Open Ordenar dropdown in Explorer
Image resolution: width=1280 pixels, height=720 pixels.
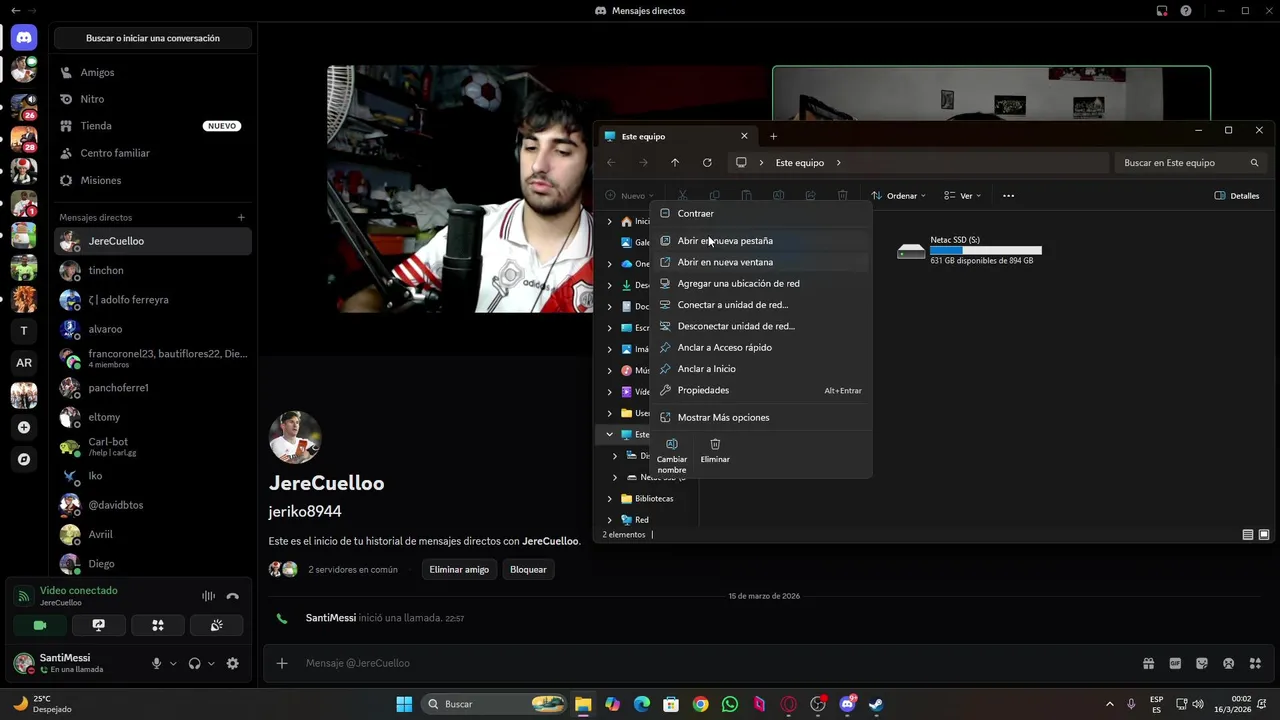(x=899, y=196)
